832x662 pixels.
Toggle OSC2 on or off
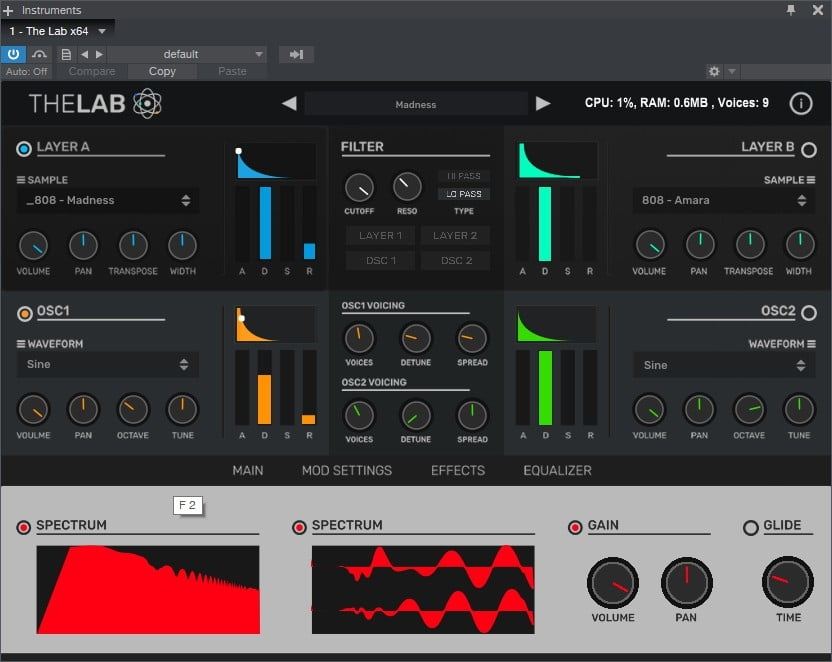point(809,313)
